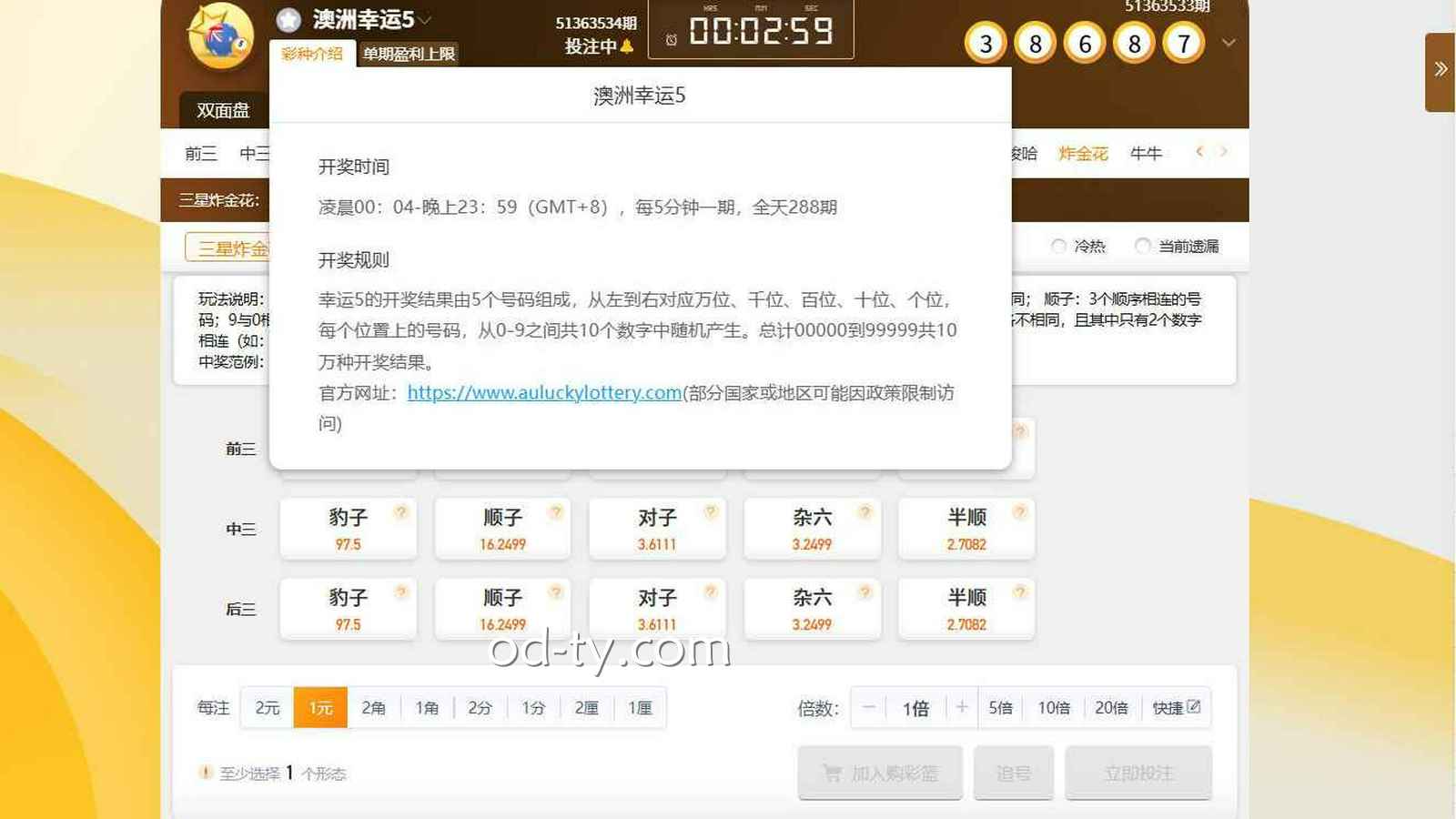Set bet unit to 1元
The width and height of the screenshot is (1456, 819).
pos(320,708)
